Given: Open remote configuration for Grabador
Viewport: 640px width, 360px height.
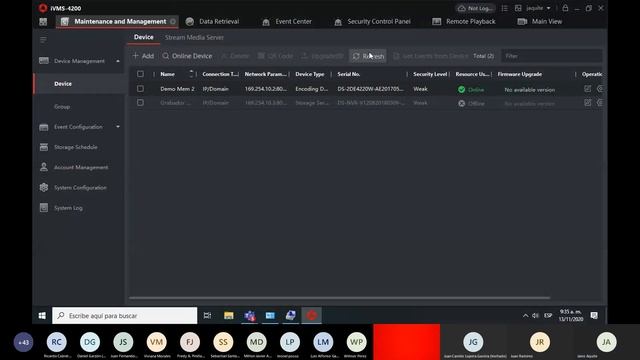Looking at the screenshot, I should tap(600, 102).
